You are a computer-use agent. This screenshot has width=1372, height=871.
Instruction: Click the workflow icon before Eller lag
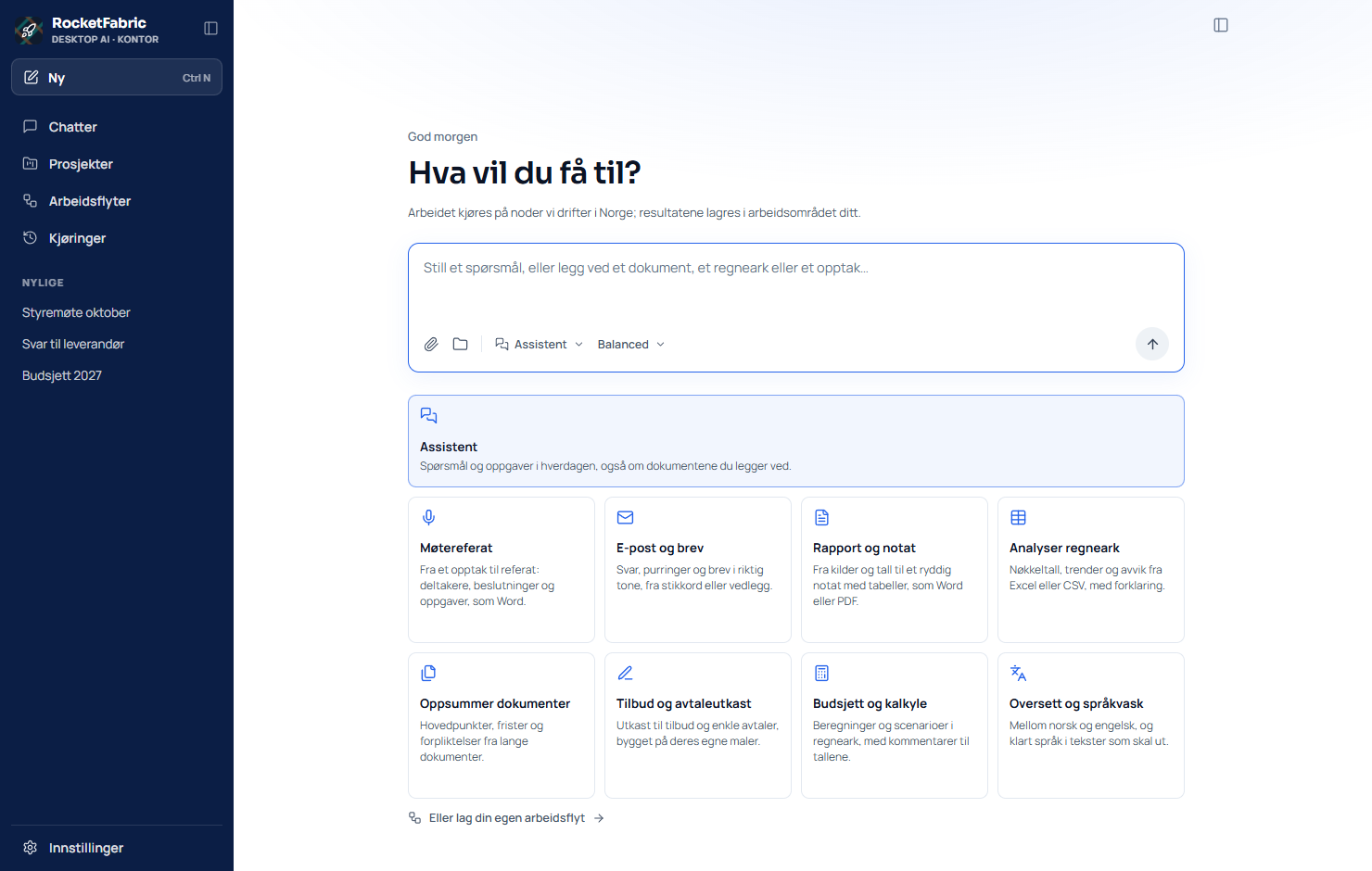(414, 817)
